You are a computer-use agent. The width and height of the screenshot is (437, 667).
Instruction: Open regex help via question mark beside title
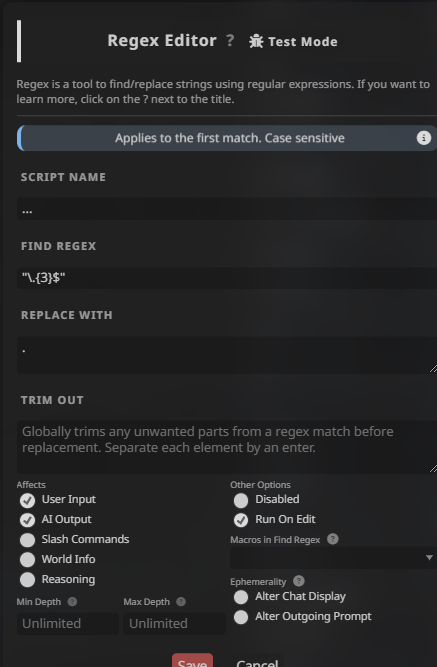pyautogui.click(x=230, y=40)
